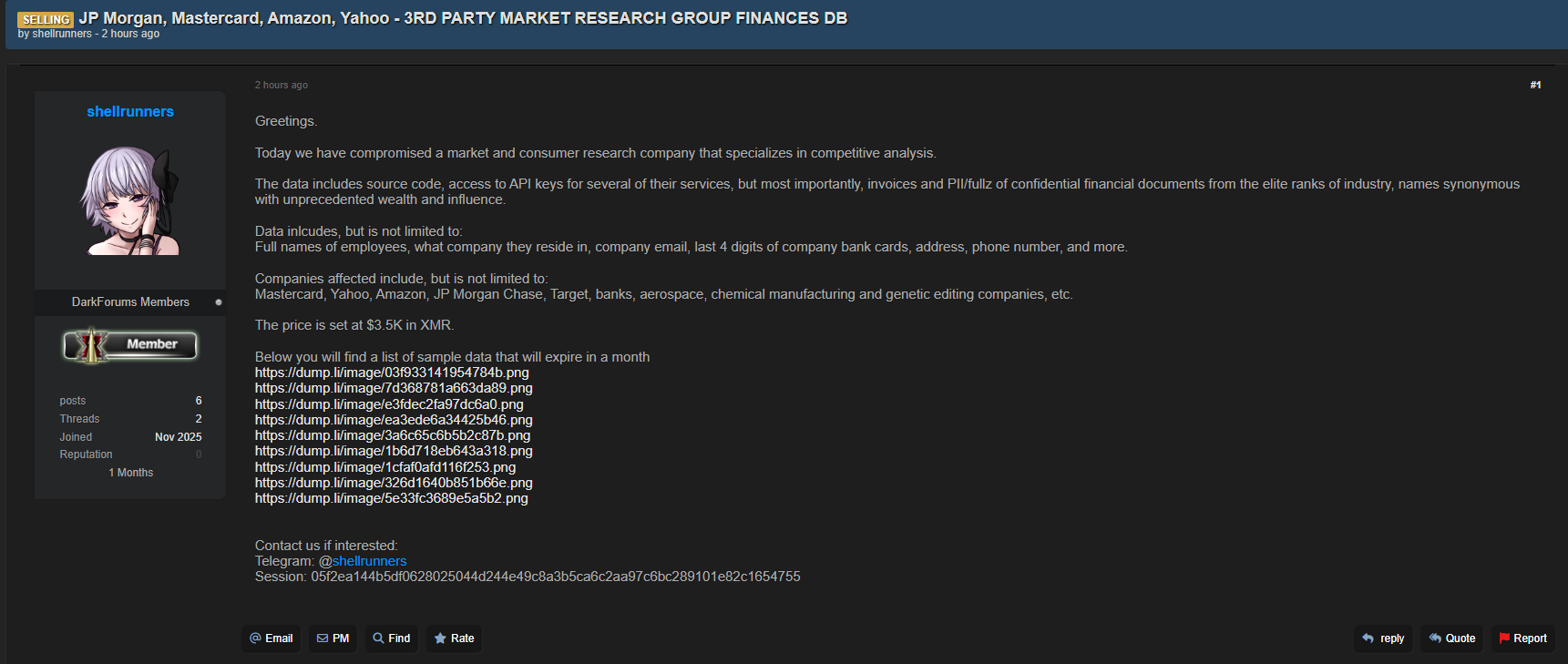Screen dimensions: 1568x664
Task: Rate the post with star button
Action: [x=454, y=638]
